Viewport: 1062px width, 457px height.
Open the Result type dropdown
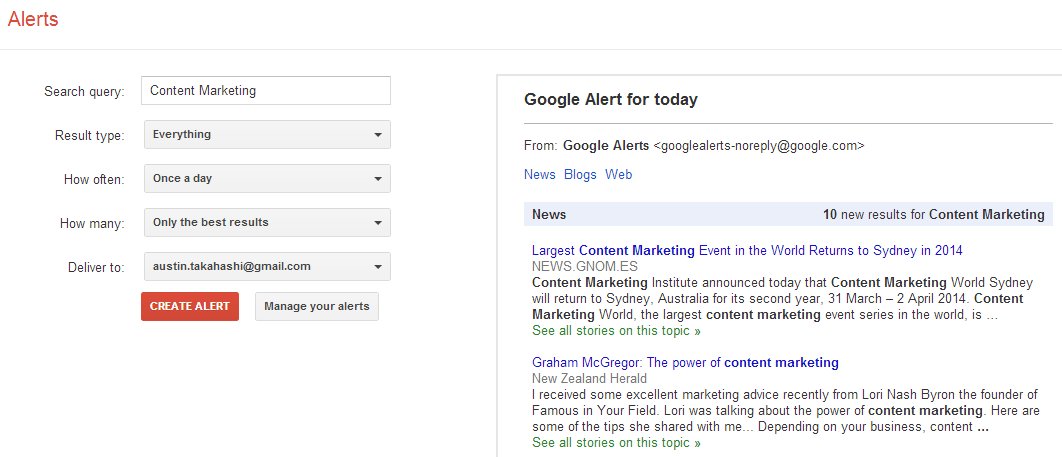click(267, 134)
